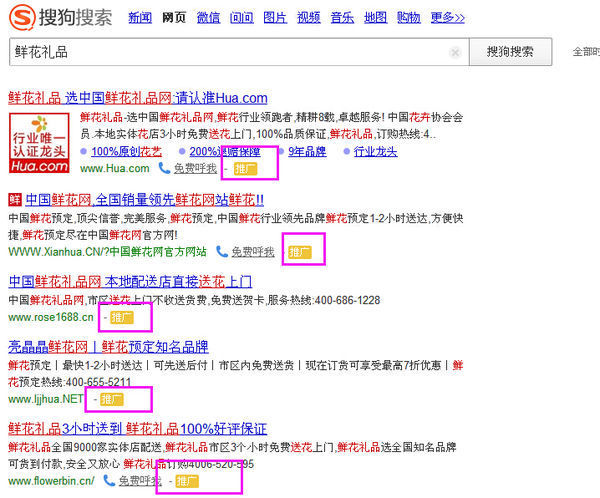Click the phone icon in the flowerbin.cn result
Screen dimensions: 600x498
[109, 480]
